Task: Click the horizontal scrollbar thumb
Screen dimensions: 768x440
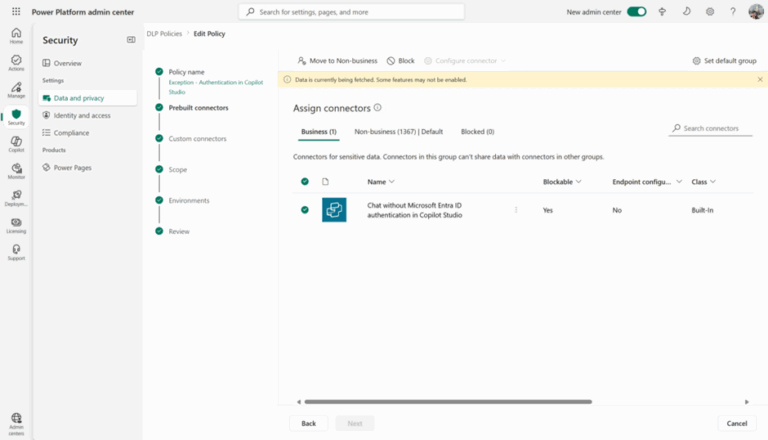Action: [x=448, y=402]
